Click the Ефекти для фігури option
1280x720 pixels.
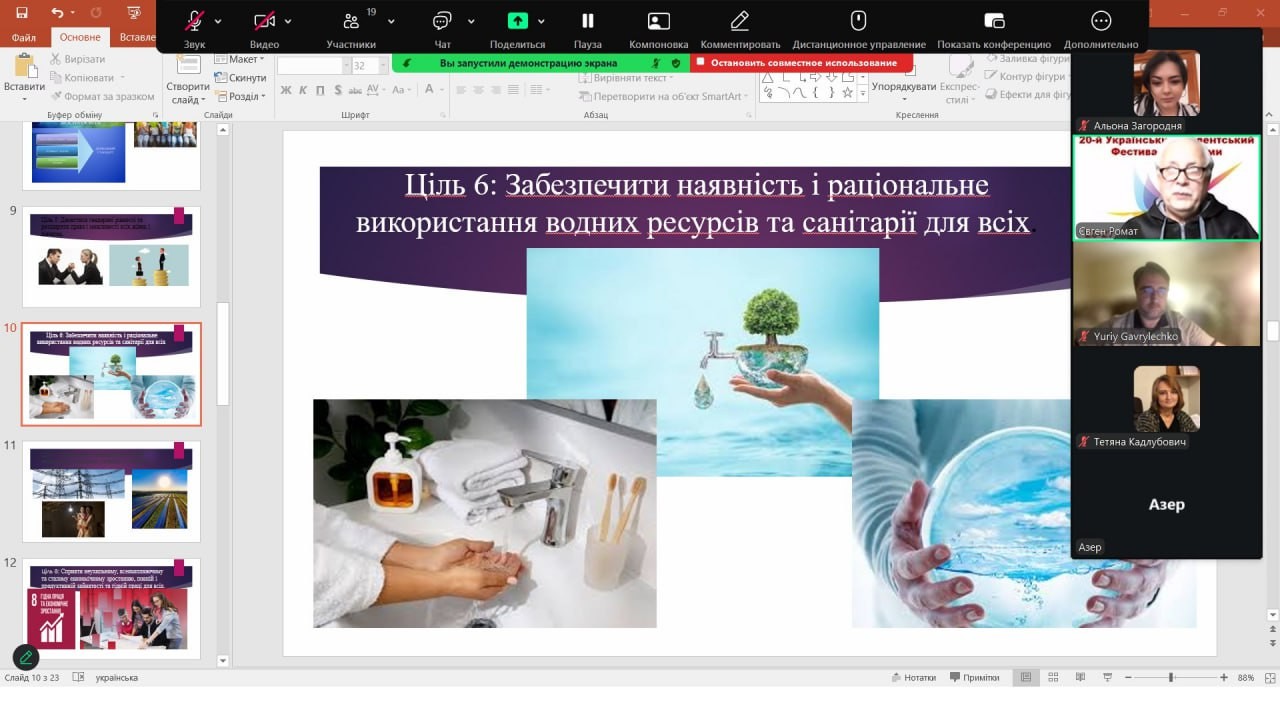coord(1029,95)
